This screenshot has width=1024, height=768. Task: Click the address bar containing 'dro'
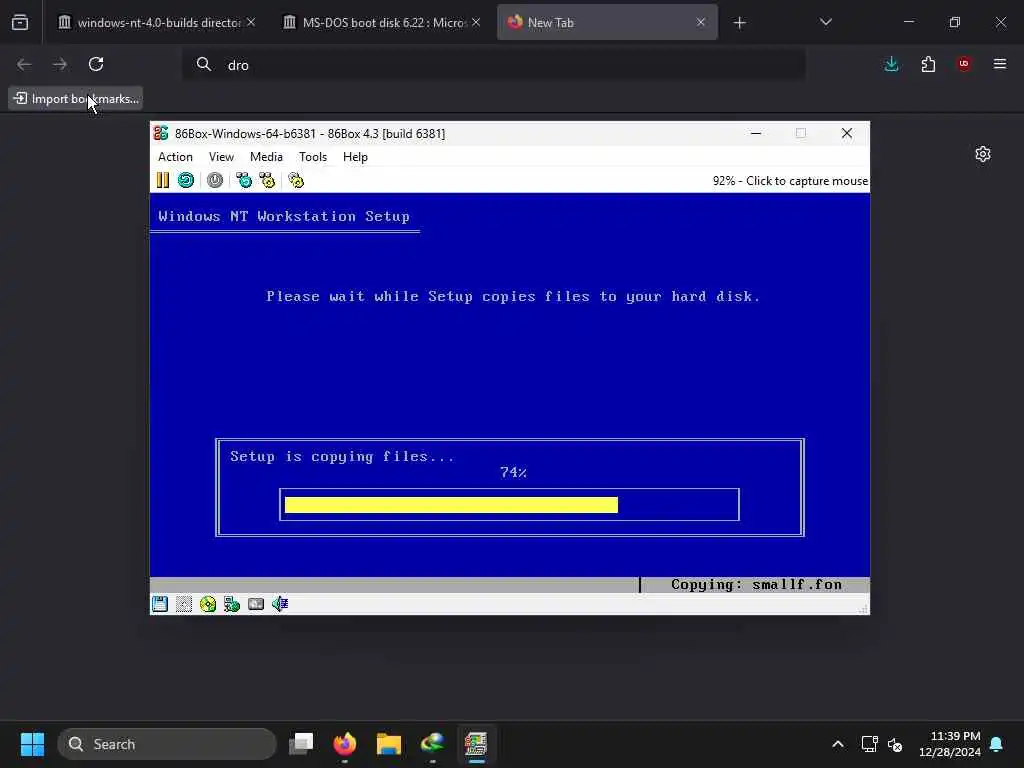point(494,65)
